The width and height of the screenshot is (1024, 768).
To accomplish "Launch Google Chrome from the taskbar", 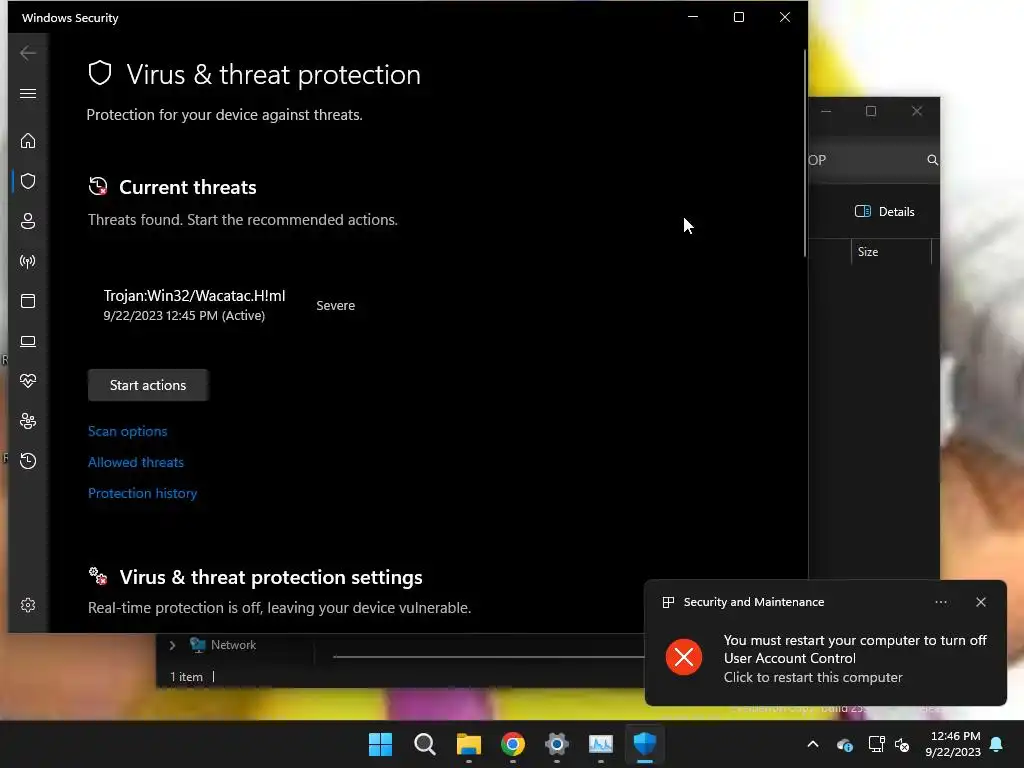I will pyautogui.click(x=513, y=744).
